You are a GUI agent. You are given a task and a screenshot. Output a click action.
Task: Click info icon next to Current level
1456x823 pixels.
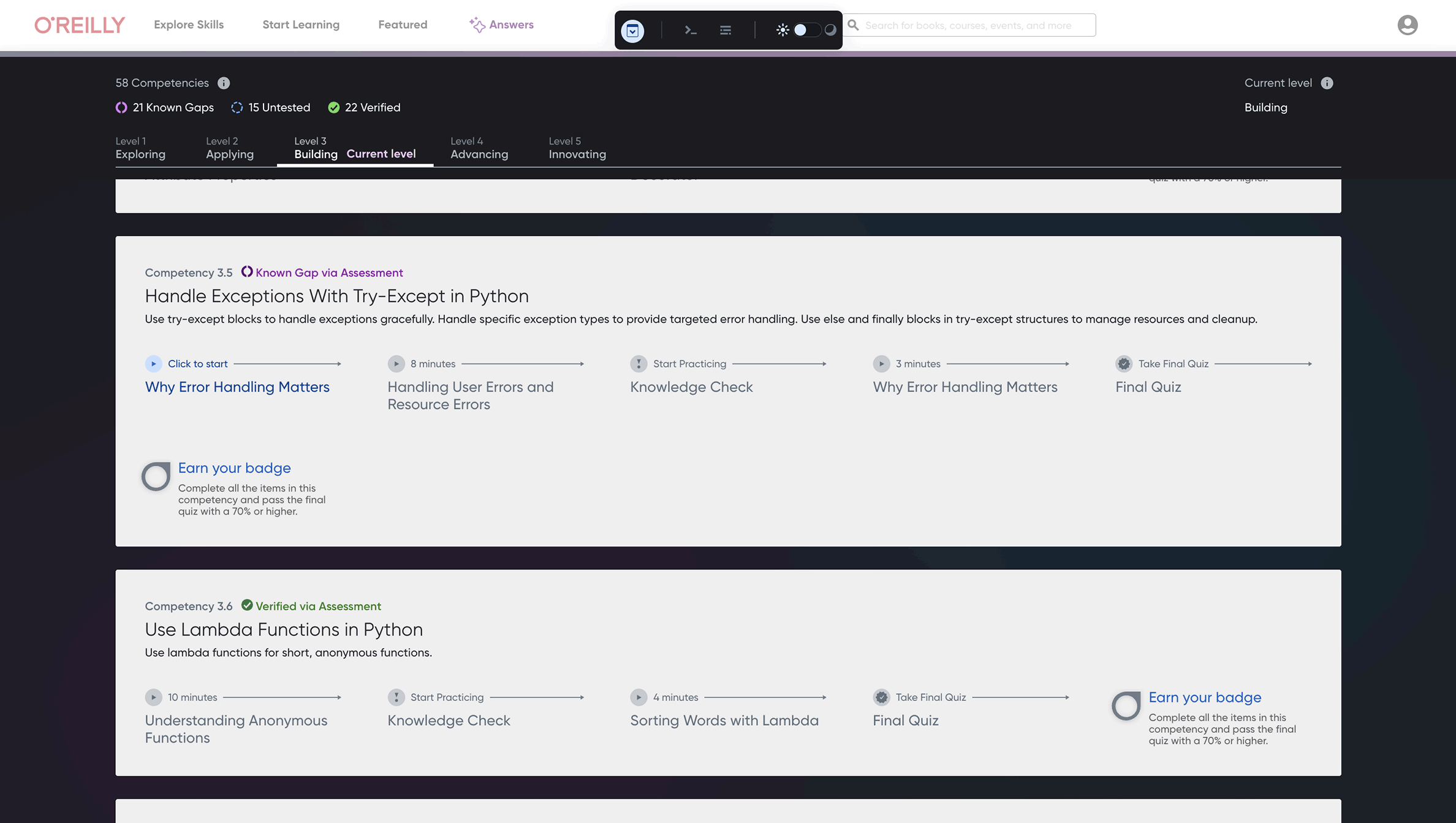[1327, 83]
